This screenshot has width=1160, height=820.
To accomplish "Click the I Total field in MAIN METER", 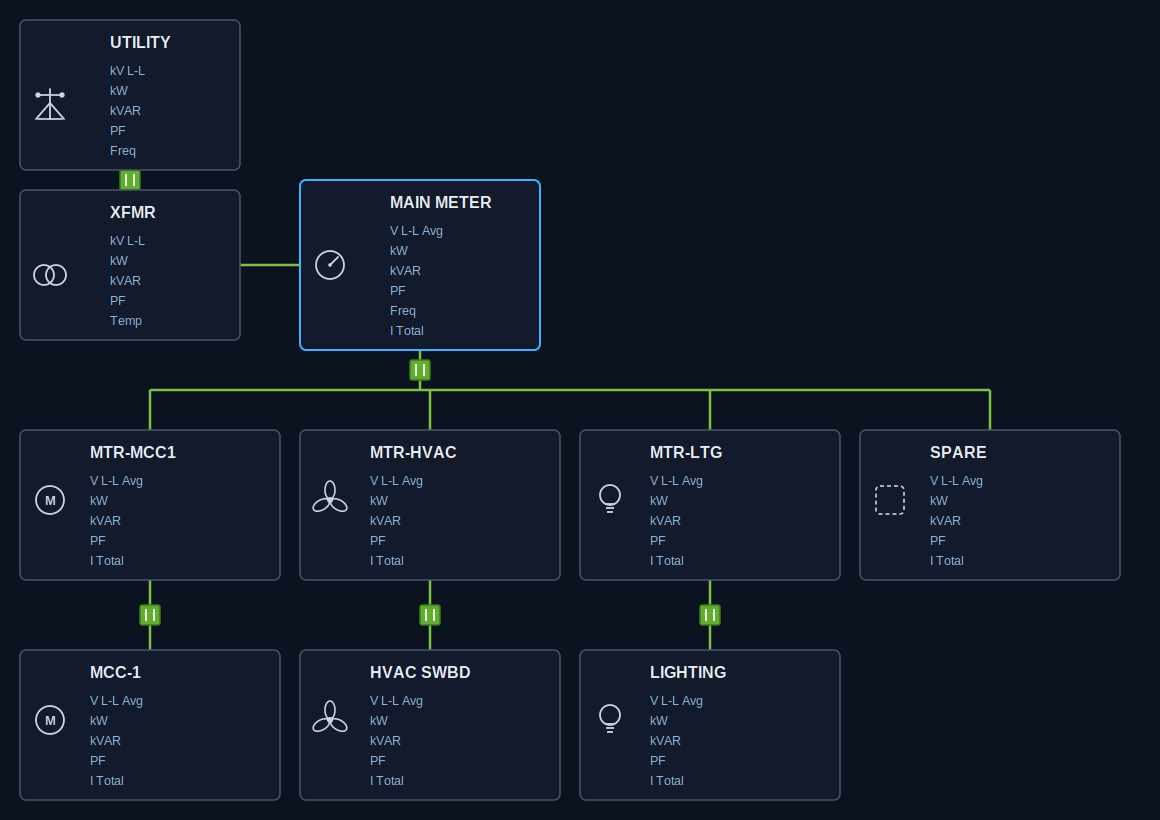I will (407, 332).
